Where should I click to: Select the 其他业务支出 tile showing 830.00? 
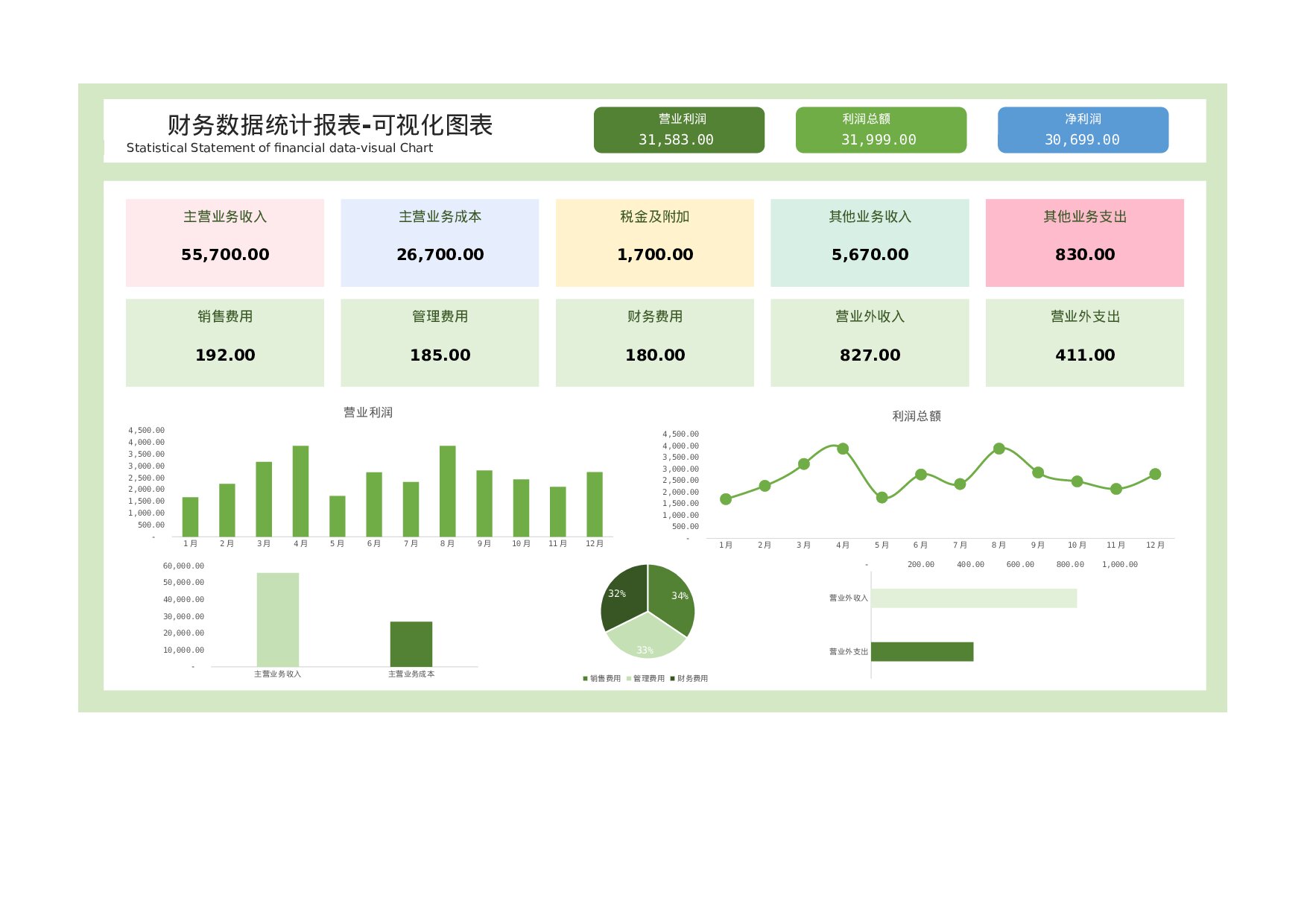click(1084, 242)
